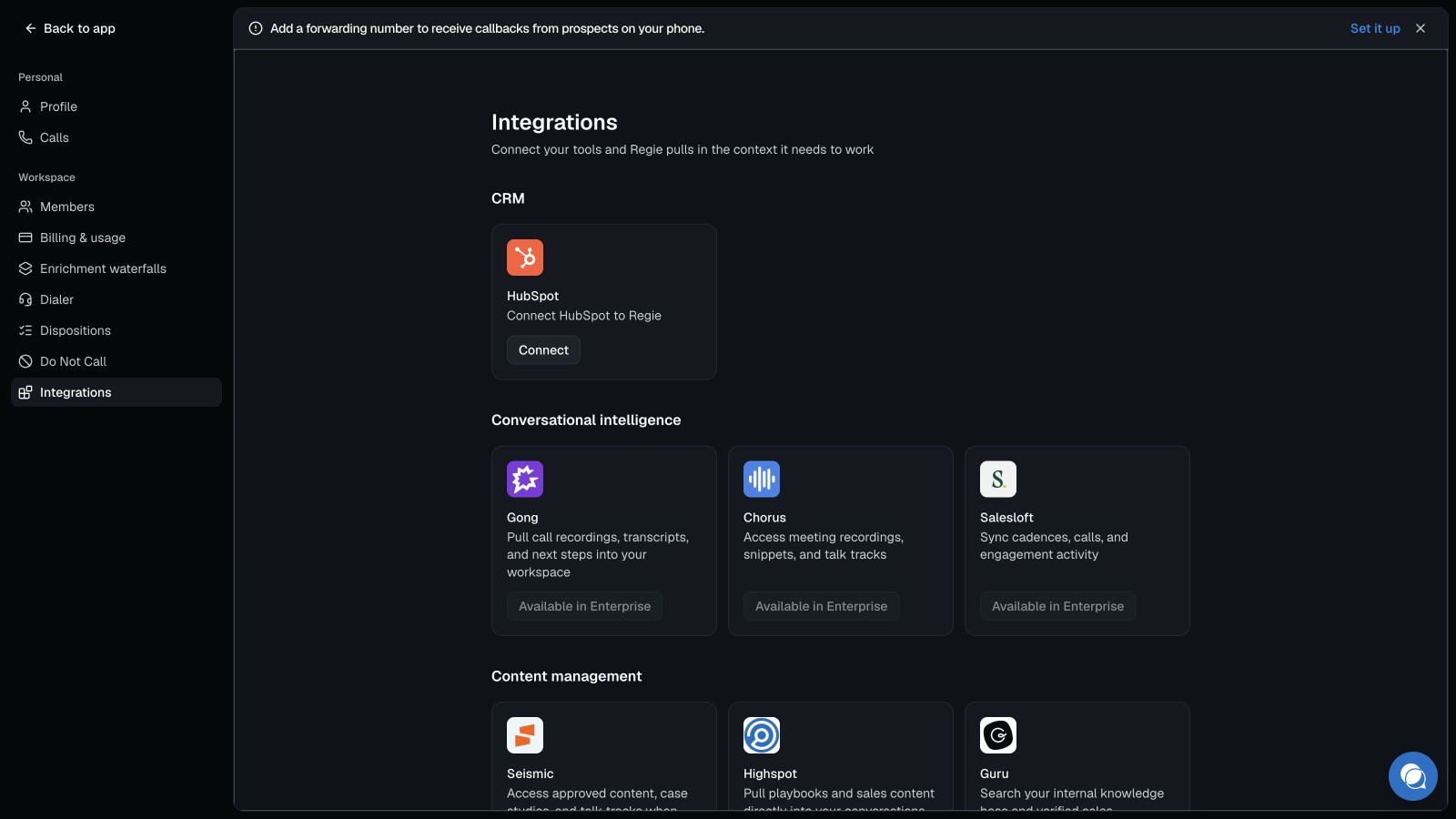Open Billing & usage settings
This screenshot has width=1456, height=819.
(116, 238)
